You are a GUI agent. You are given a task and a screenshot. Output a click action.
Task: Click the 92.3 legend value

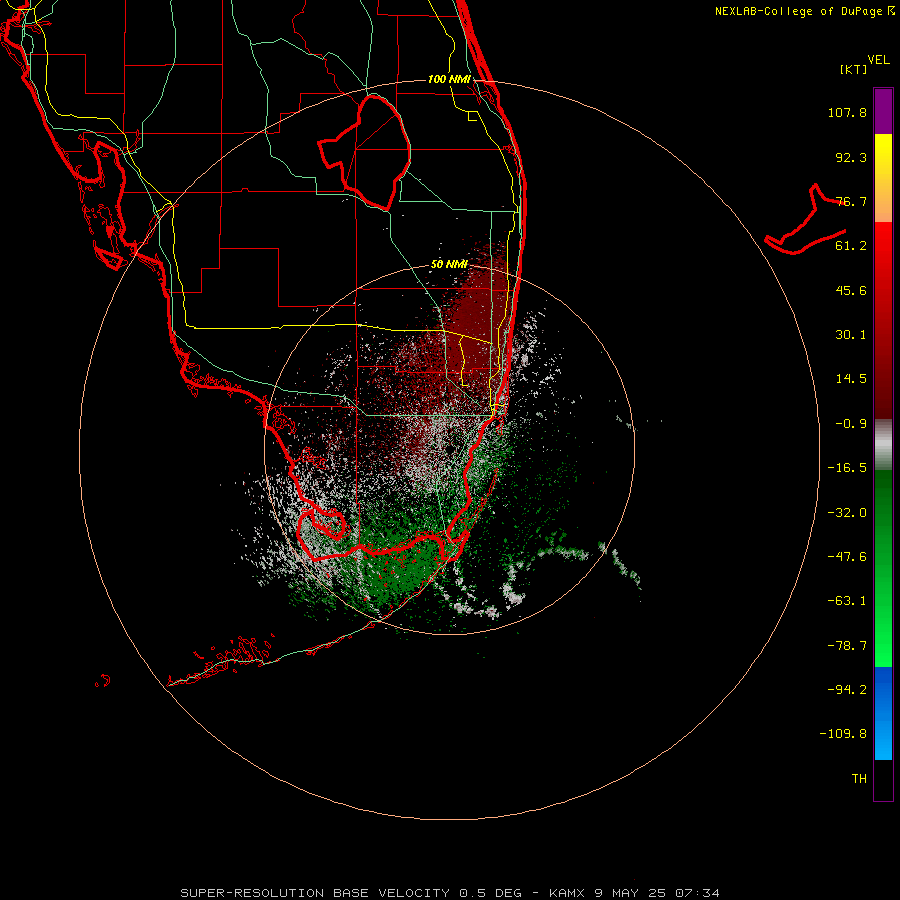click(x=851, y=157)
